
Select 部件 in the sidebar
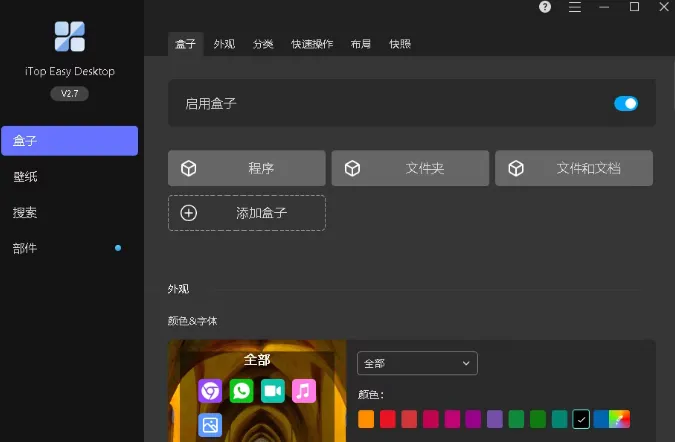70,248
